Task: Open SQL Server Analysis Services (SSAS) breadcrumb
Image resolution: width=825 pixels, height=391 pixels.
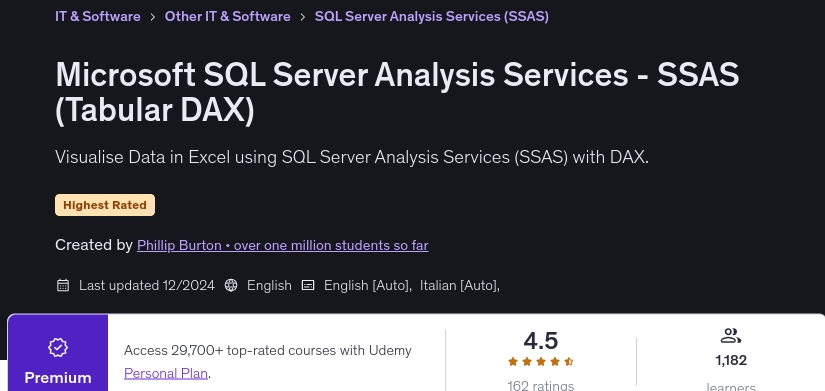Action: [431, 16]
